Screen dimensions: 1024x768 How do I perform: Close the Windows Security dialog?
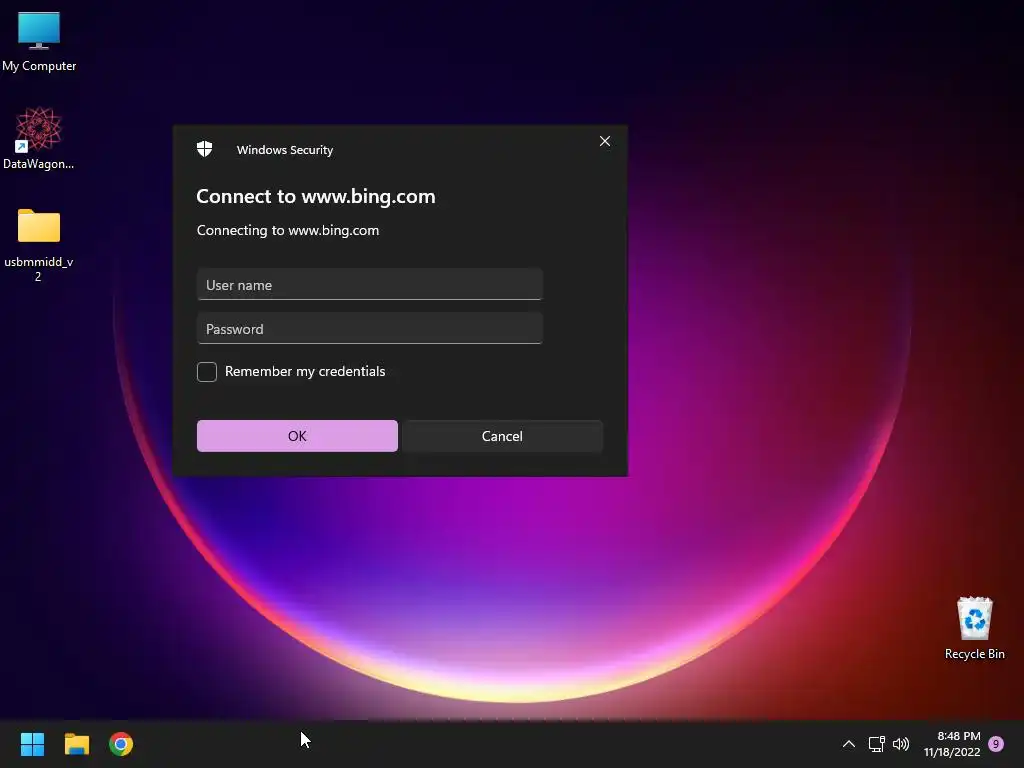[x=605, y=141]
